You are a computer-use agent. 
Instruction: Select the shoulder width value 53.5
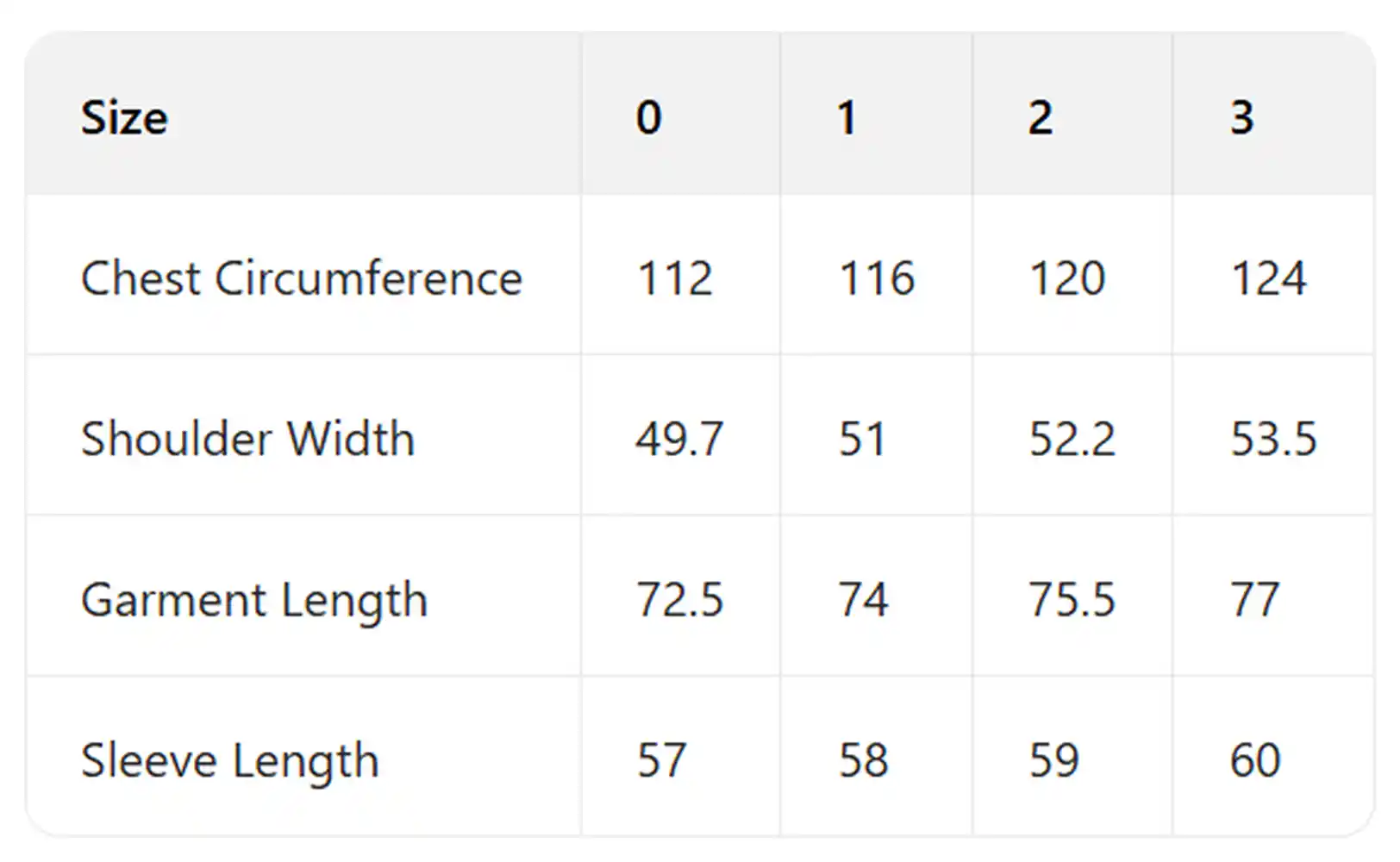[1273, 439]
